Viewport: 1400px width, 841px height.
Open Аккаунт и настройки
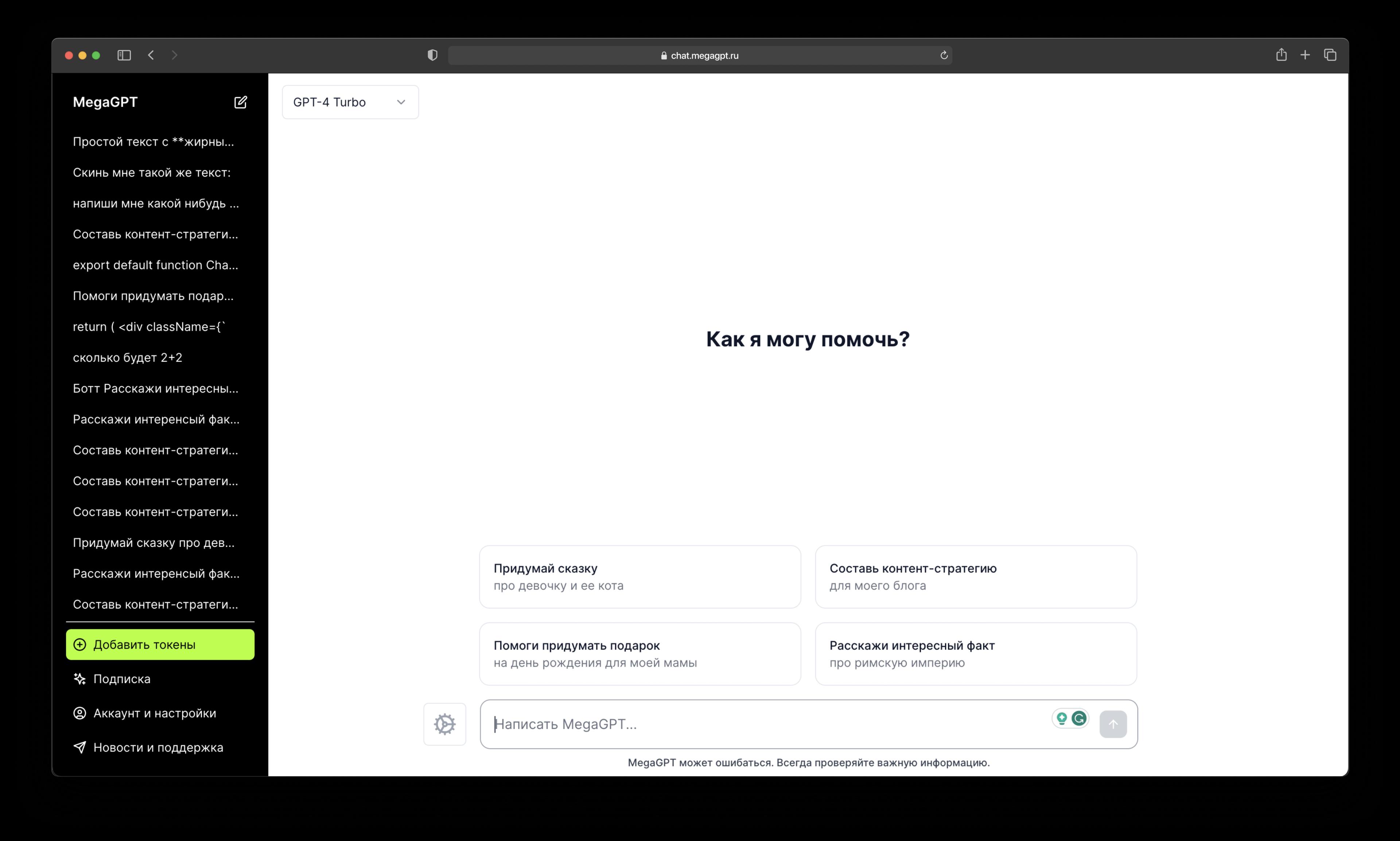coord(160,713)
